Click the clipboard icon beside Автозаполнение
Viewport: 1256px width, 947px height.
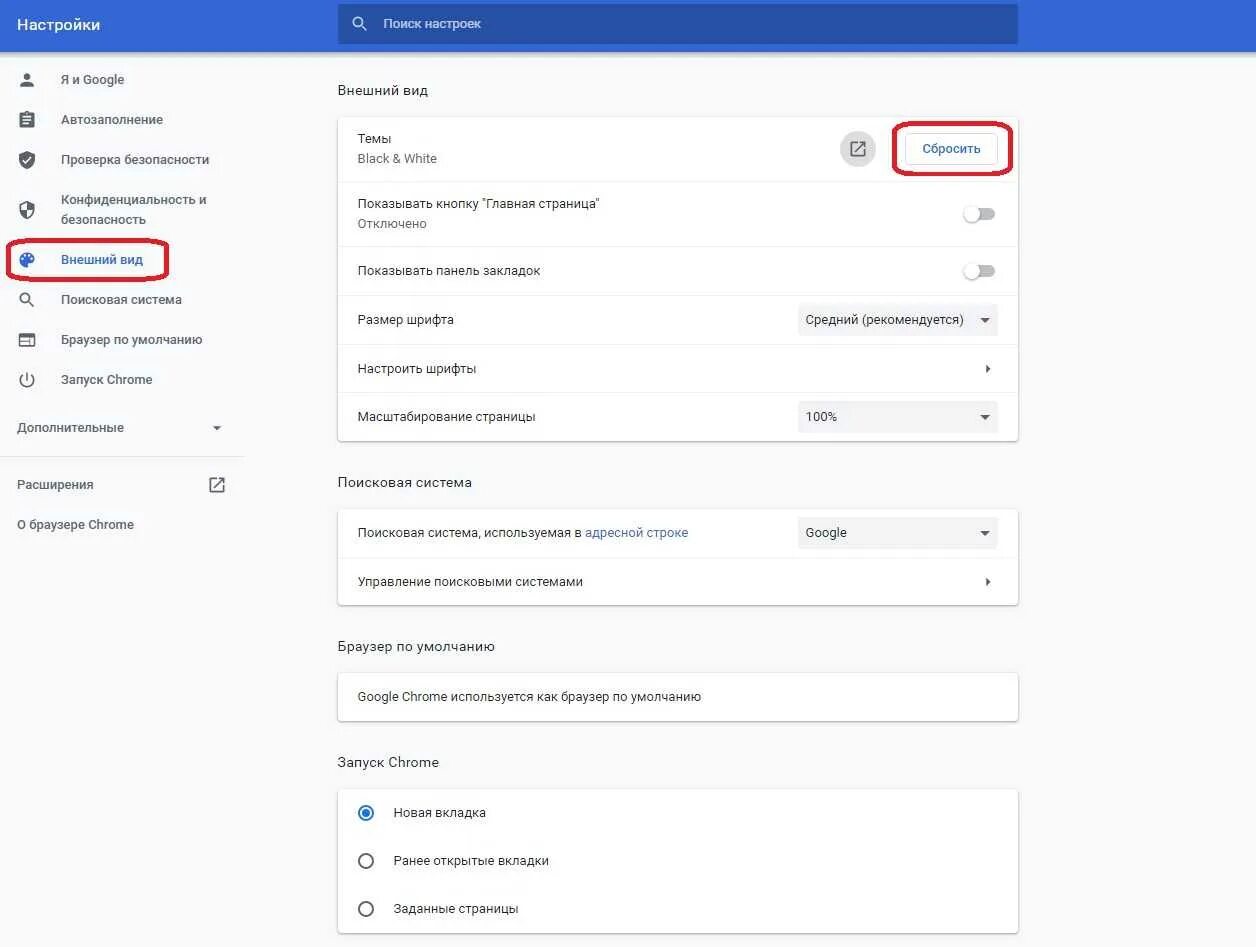click(27, 120)
